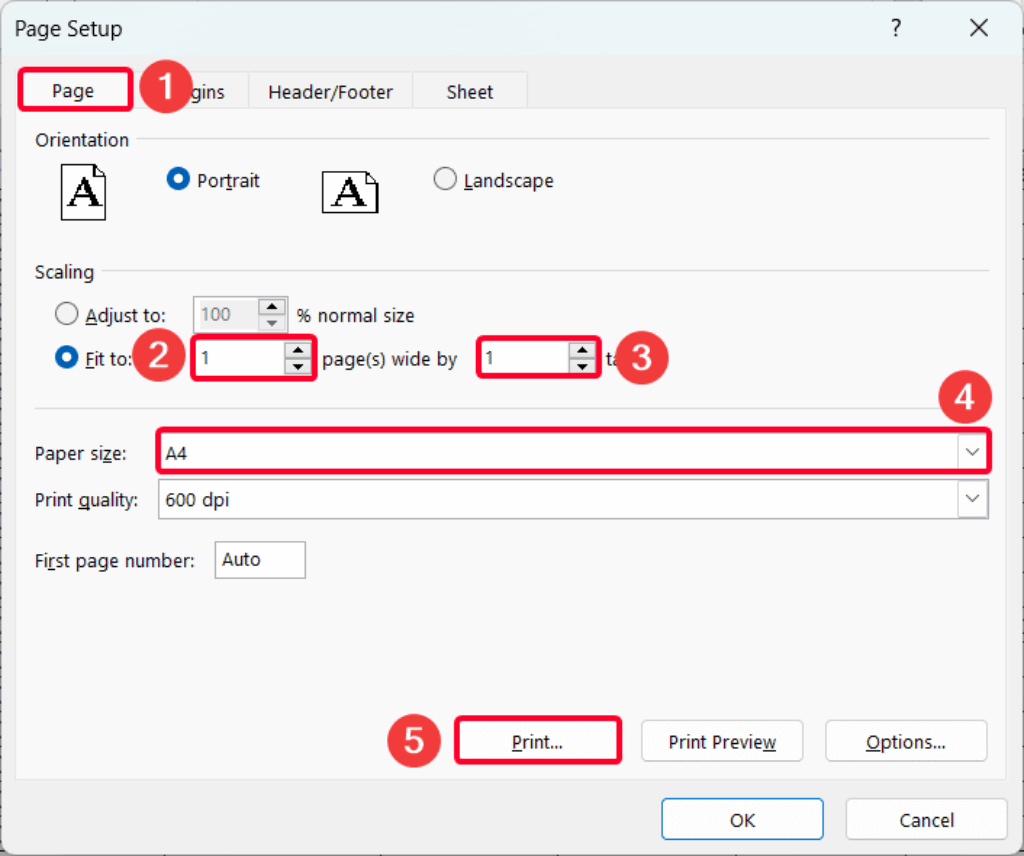Click the First page number field
This screenshot has width=1024, height=856.
coord(259,560)
